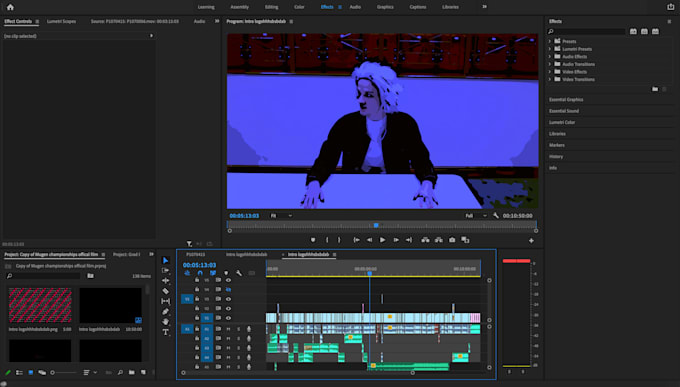Image resolution: width=680 pixels, height=387 pixels.
Task: Toggle Linked Selection in timeline
Action: point(213,273)
